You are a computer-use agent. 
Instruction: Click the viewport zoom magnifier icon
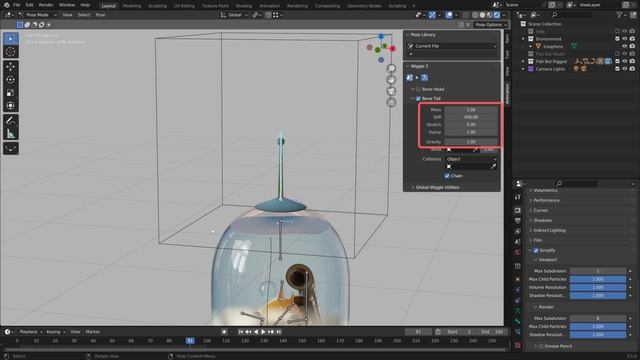pyautogui.click(x=391, y=69)
